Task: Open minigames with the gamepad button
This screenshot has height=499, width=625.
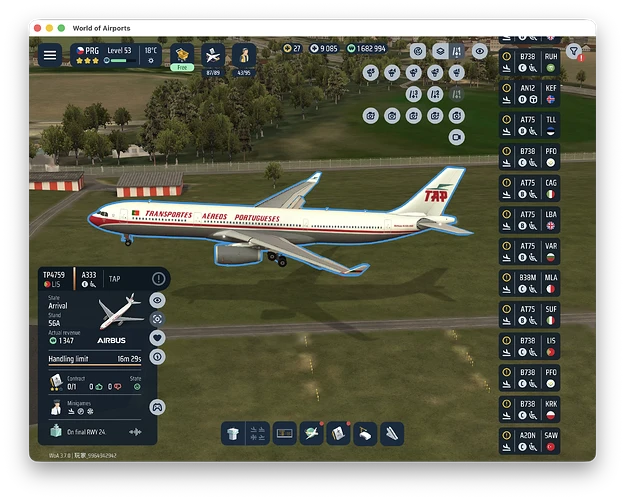Action: [x=157, y=407]
